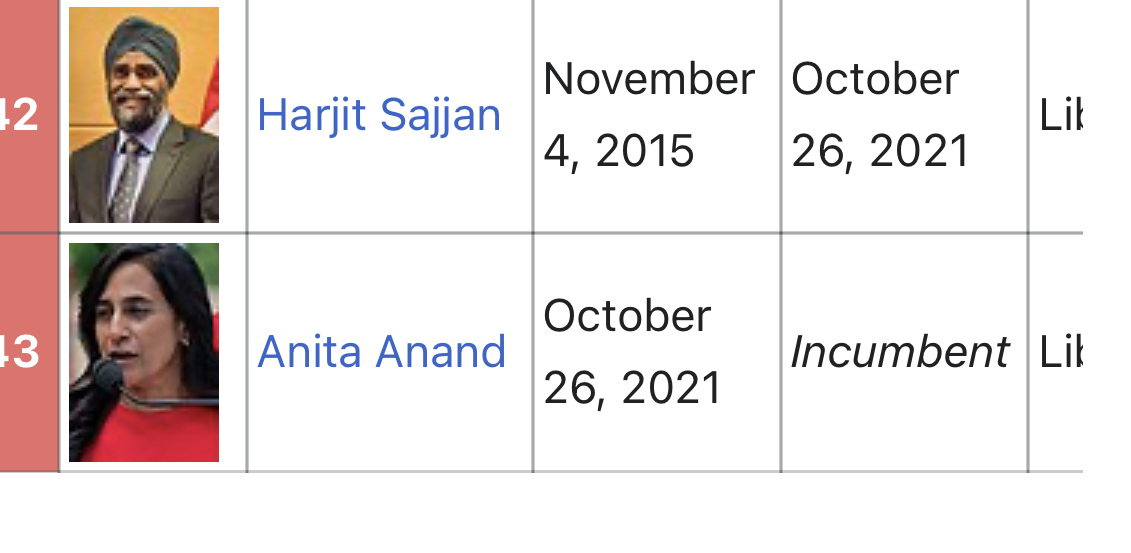This screenshot has height=553, width=1131.
Task: Follow the Anita Anand link
Action: 382,352
